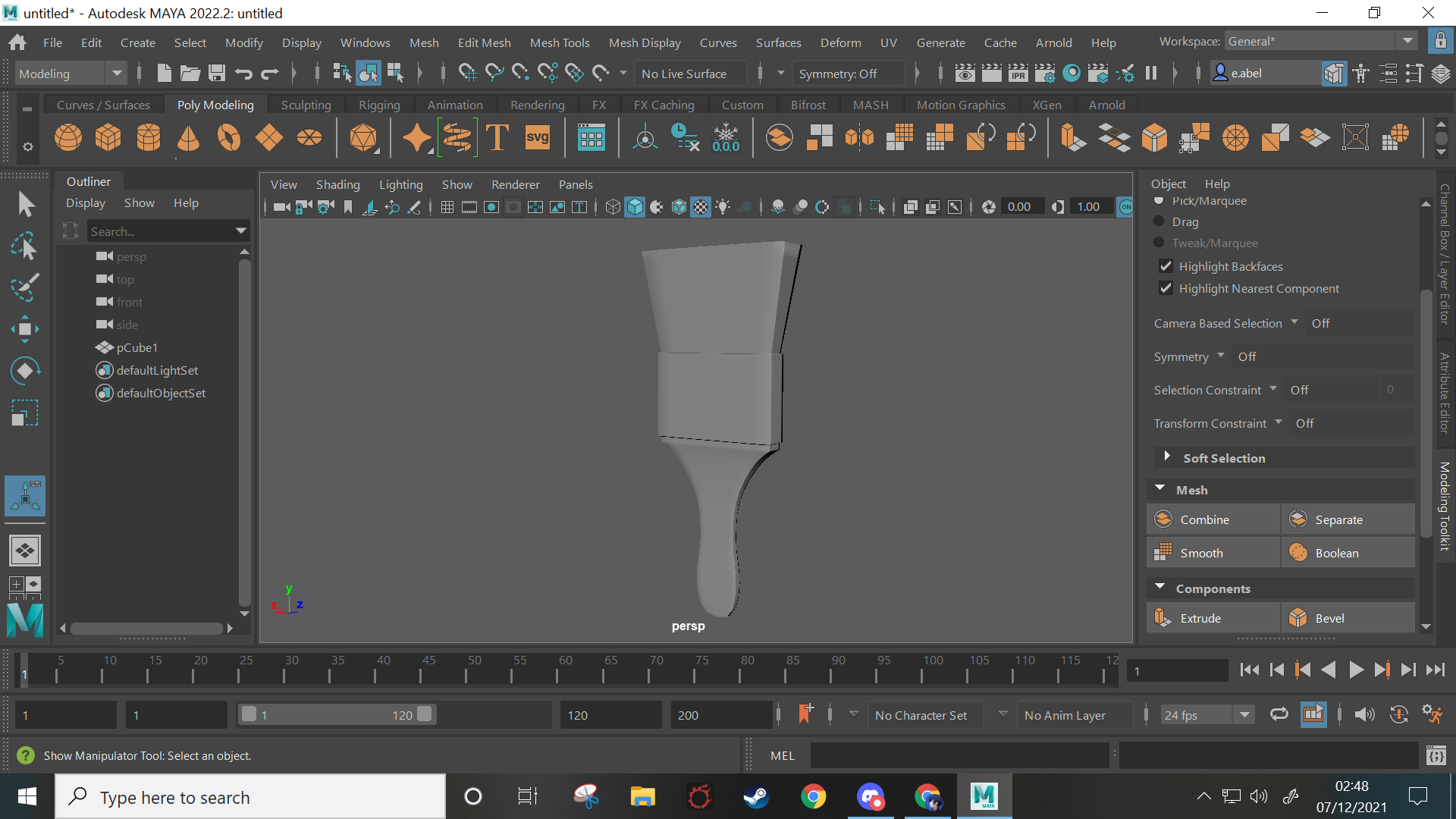Click the Boolean button
The height and width of the screenshot is (819, 1456).
[x=1348, y=553]
